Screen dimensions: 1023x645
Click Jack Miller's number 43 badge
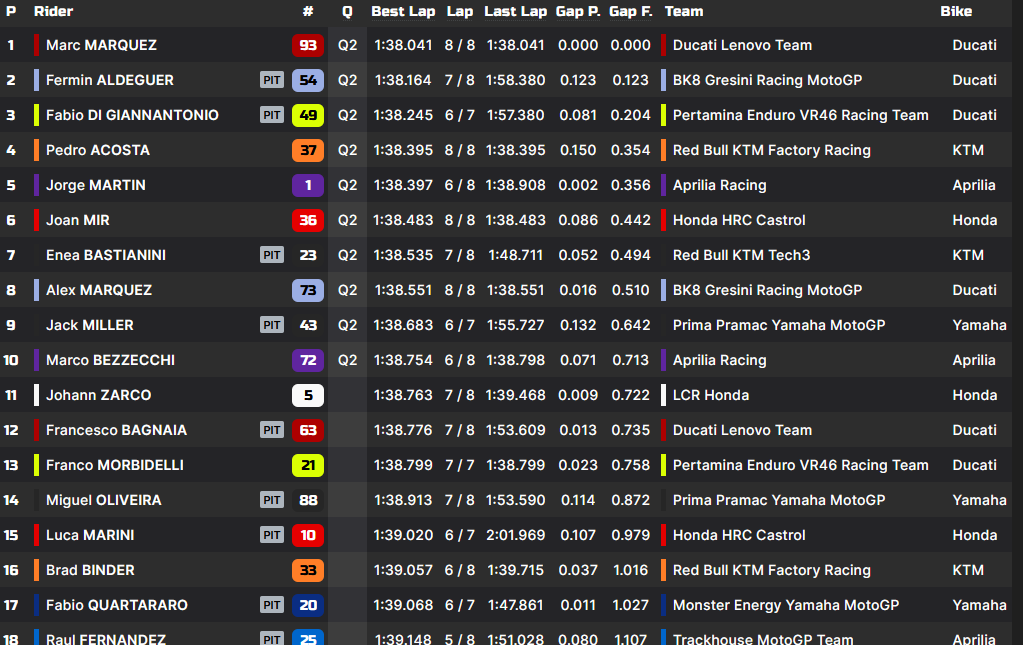tap(308, 325)
